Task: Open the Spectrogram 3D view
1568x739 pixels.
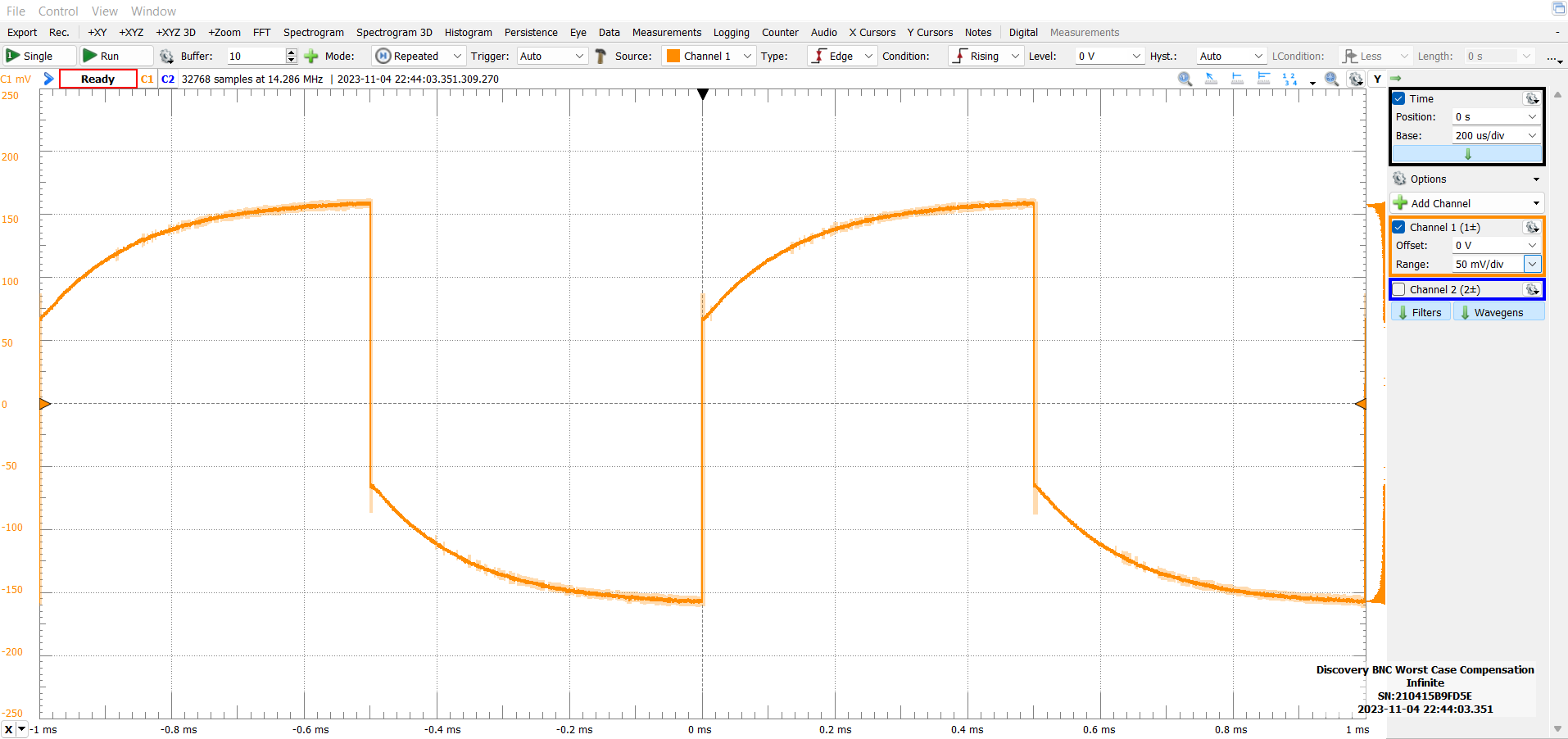Action: (x=394, y=33)
